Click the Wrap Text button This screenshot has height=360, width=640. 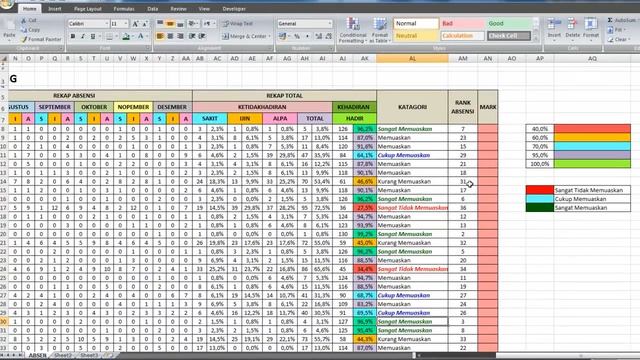click(x=238, y=24)
